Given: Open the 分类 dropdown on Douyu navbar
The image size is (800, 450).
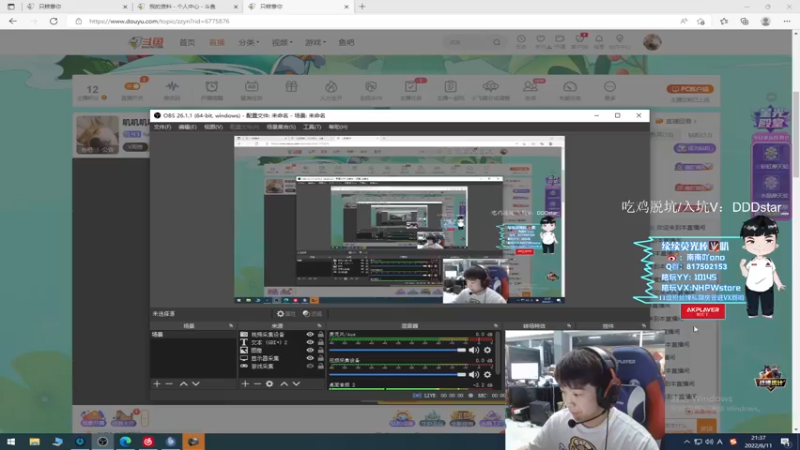Looking at the screenshot, I should (x=248, y=42).
